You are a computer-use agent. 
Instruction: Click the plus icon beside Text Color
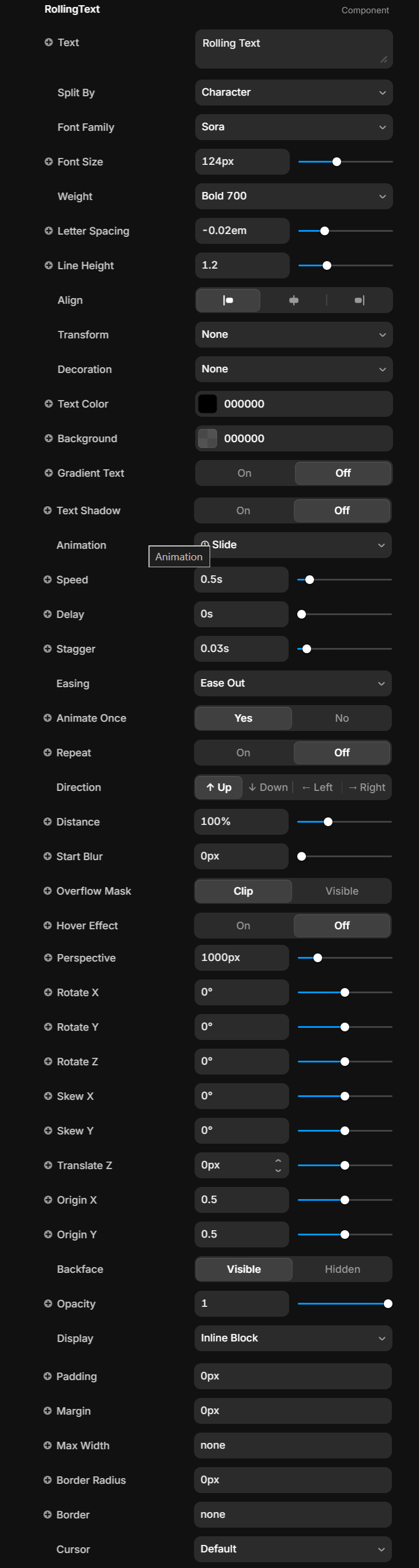point(48,404)
